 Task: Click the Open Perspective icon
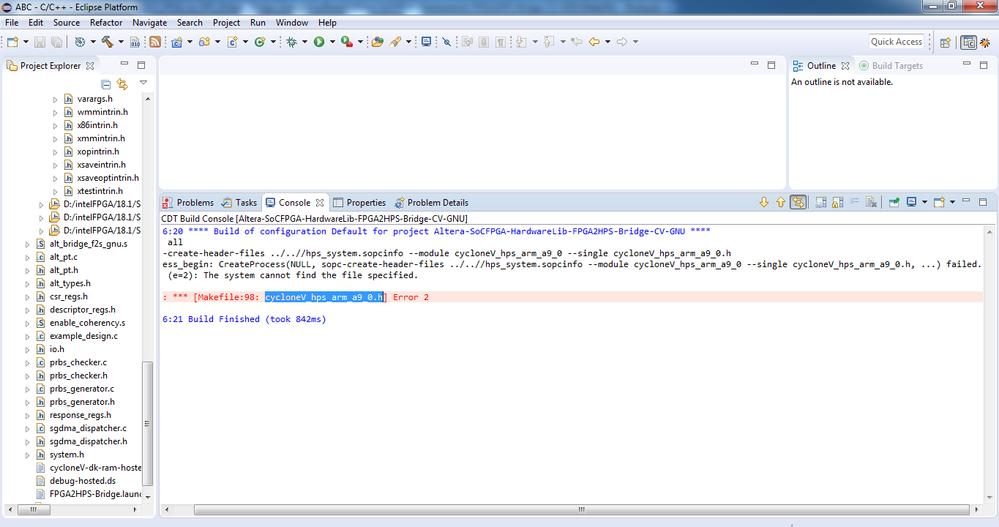[x=945, y=42]
